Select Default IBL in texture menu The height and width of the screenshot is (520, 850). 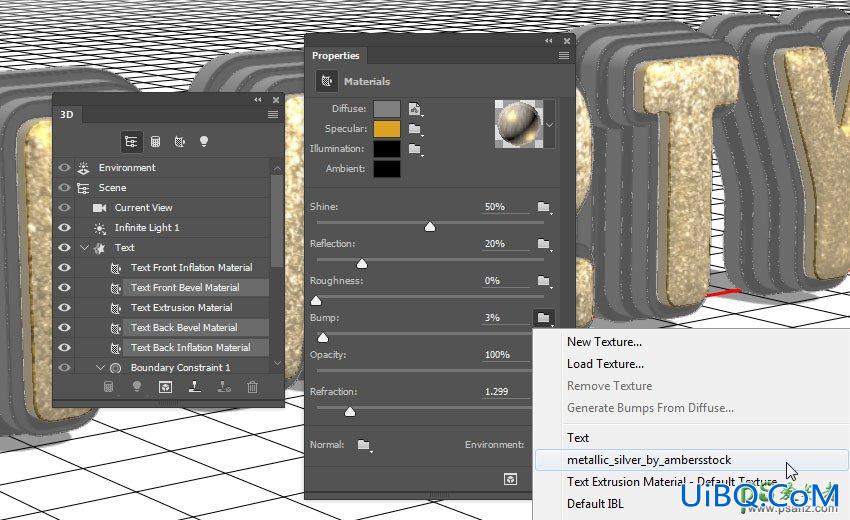(x=595, y=504)
